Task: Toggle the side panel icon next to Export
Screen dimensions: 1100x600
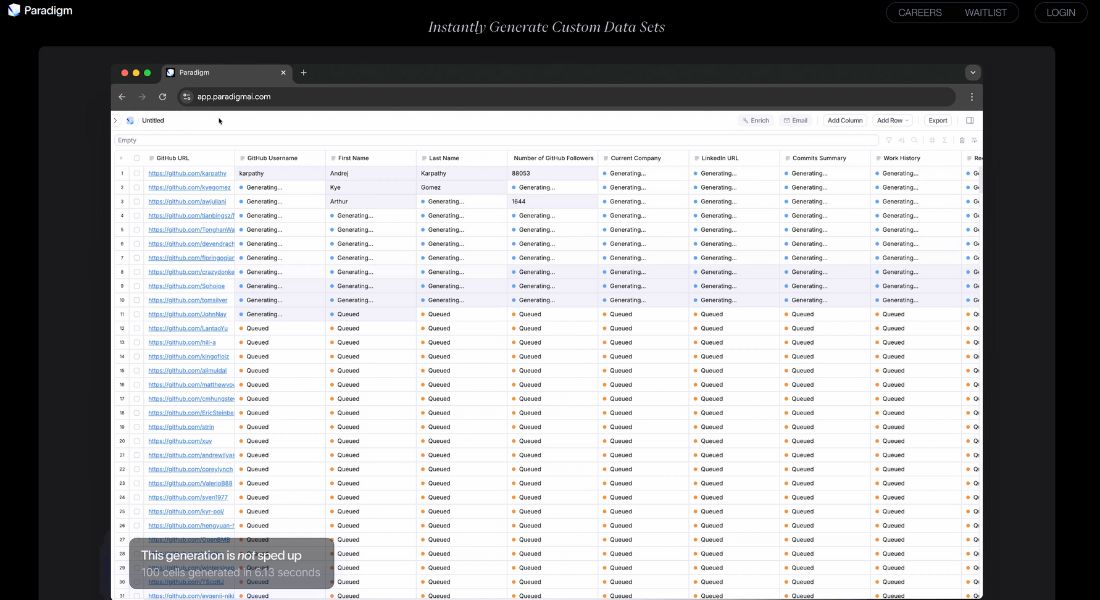Action: tap(970, 121)
